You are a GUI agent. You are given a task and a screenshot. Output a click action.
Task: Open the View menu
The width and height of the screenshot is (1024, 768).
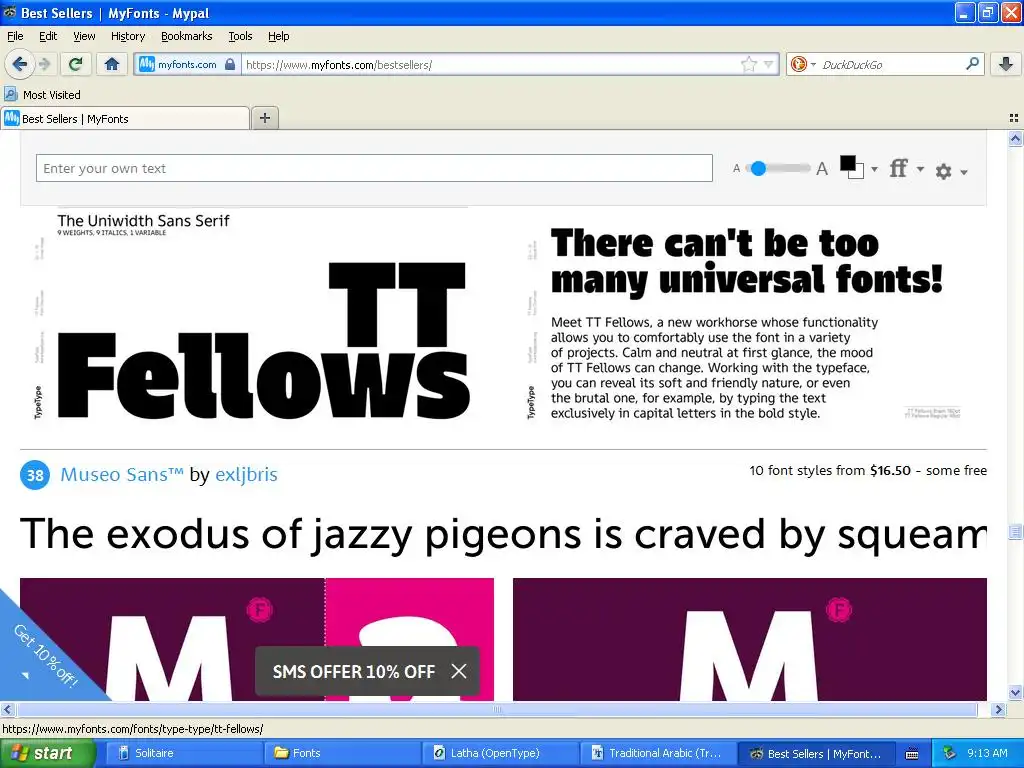tap(84, 36)
